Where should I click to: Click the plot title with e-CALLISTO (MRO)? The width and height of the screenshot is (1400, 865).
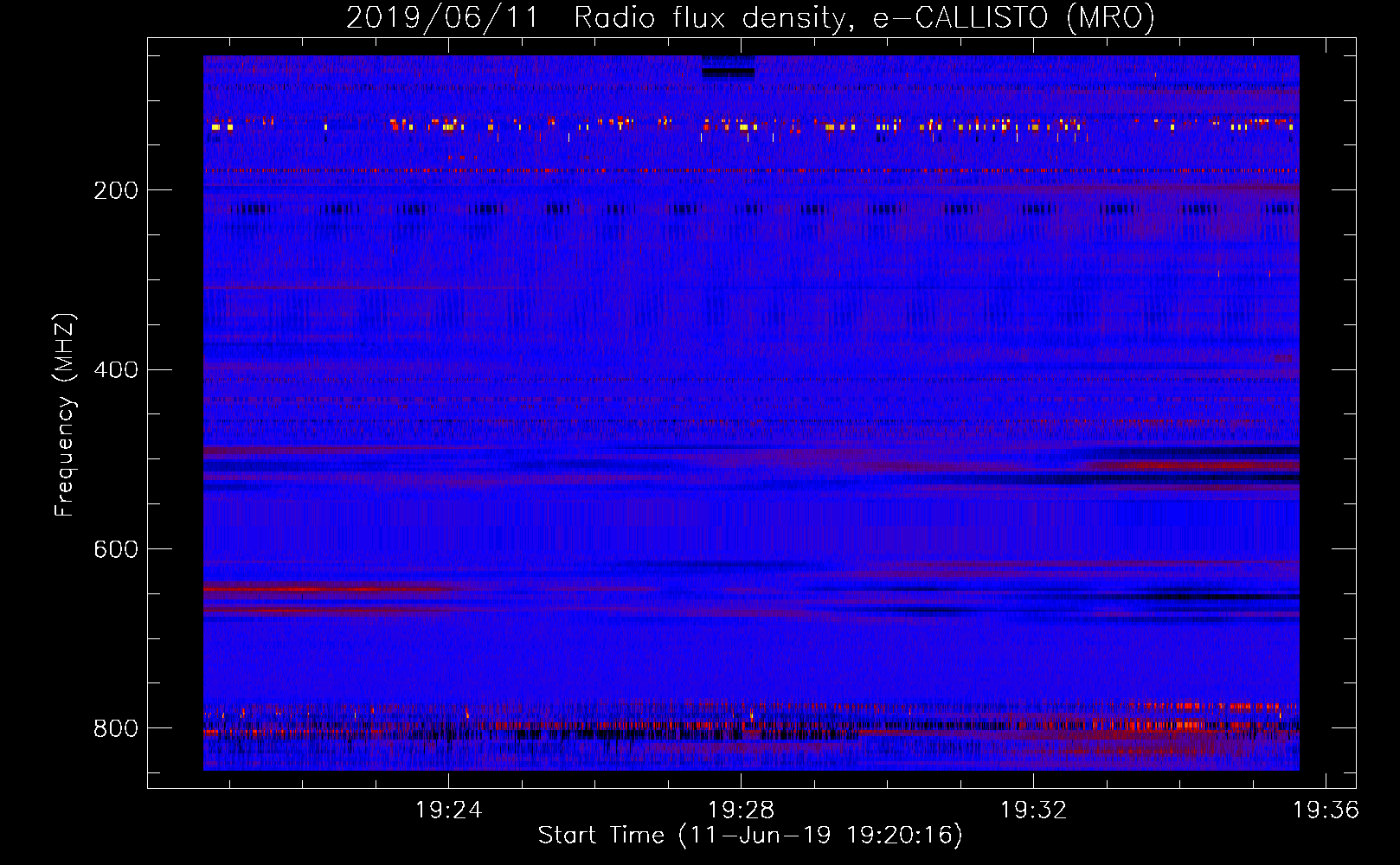pos(750,17)
